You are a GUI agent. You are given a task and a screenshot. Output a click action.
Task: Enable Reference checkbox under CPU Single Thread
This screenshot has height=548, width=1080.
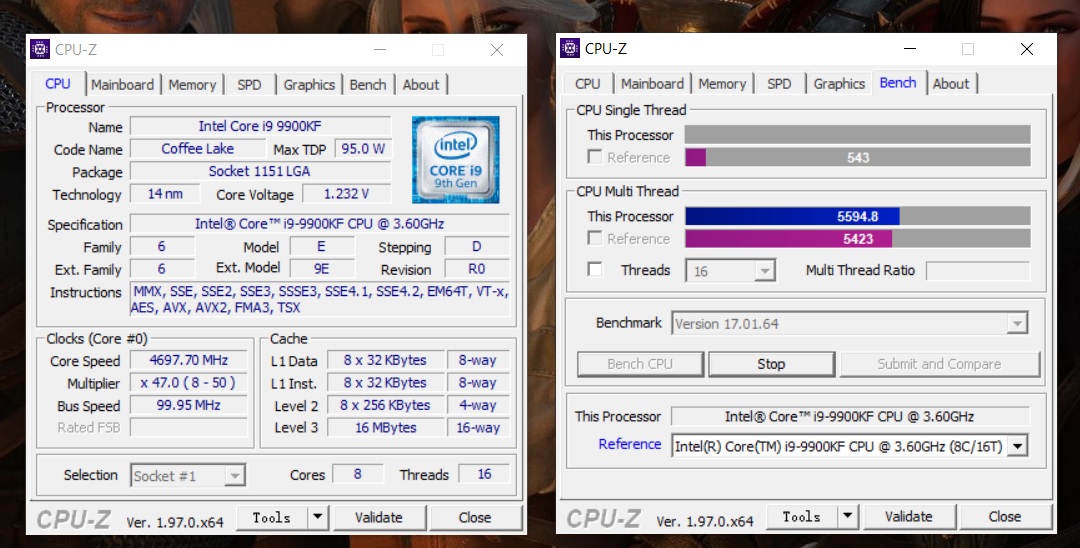594,157
